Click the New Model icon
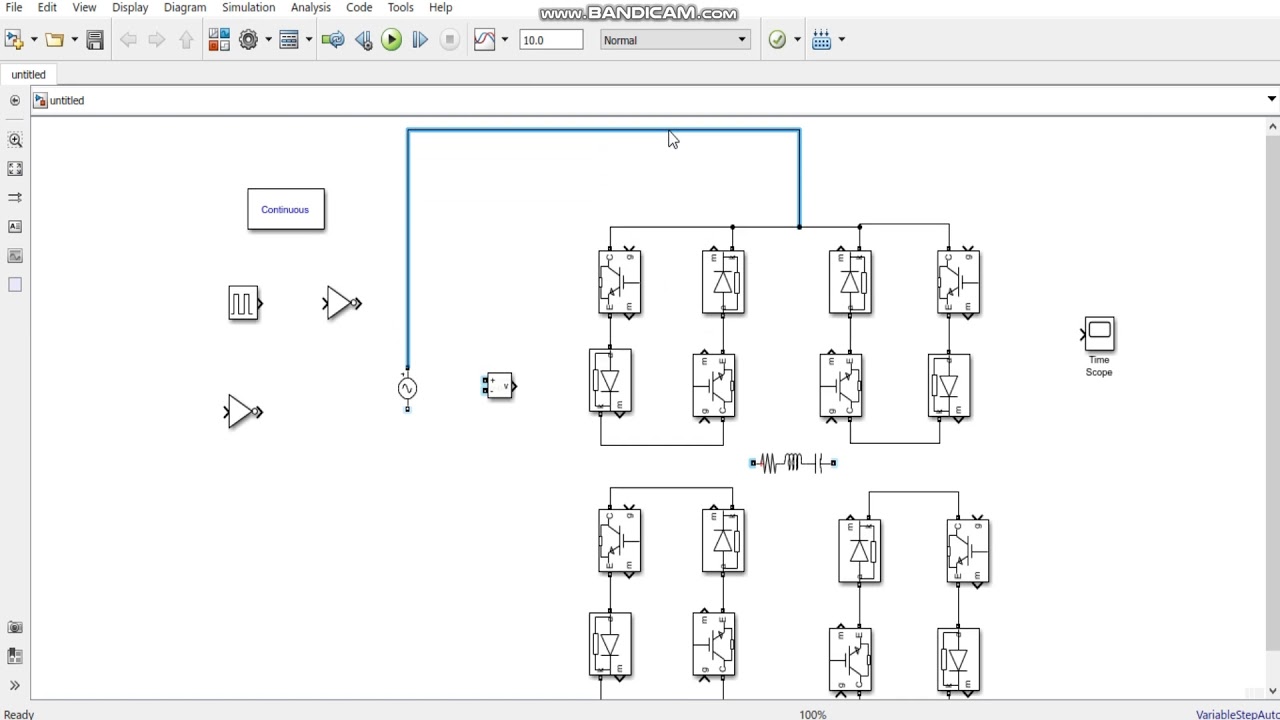Viewport: 1280px width, 720px height. pyautogui.click(x=13, y=40)
